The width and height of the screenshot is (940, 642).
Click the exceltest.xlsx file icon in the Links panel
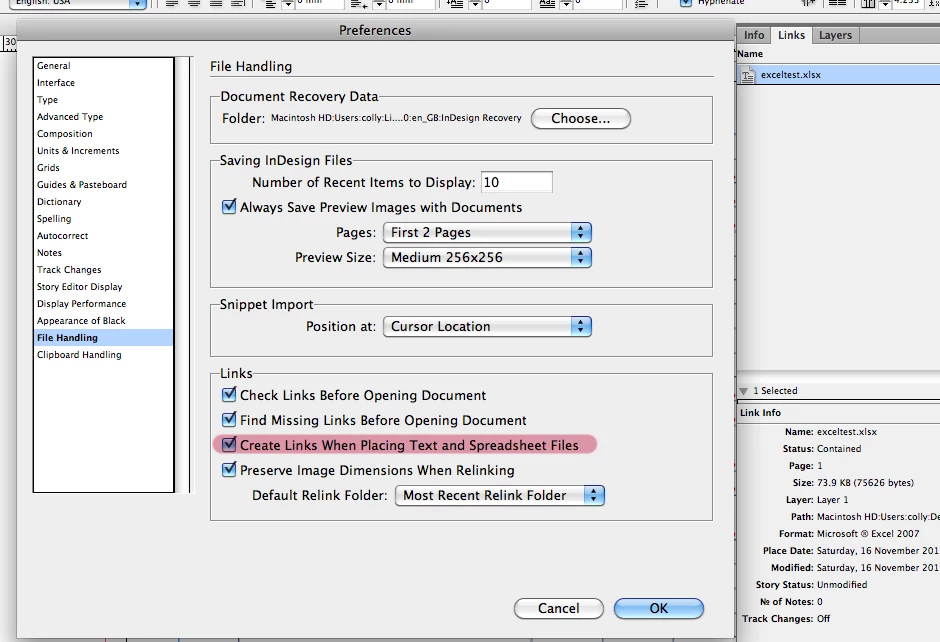pos(748,76)
